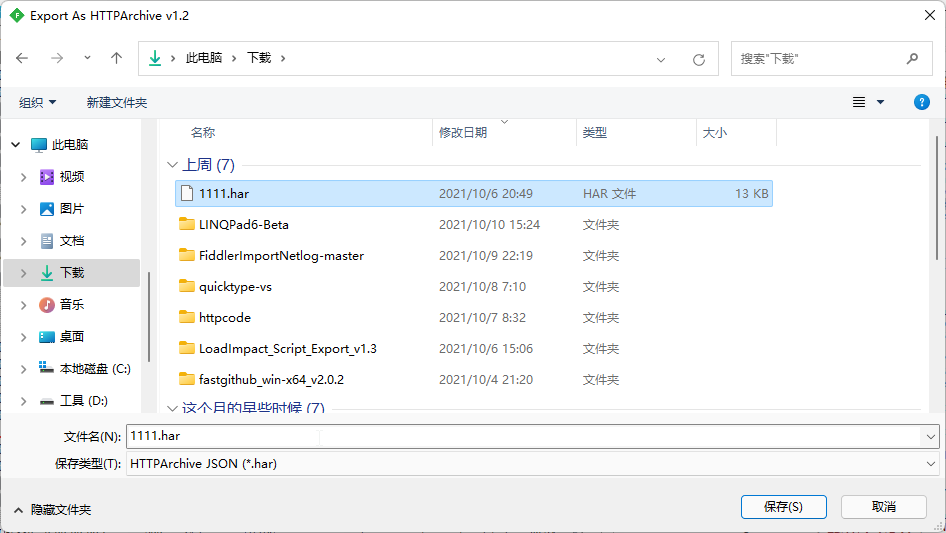Screen dimensions: 946x533
Task: Click the quicktype-vs folder name
Action: click(x=235, y=287)
